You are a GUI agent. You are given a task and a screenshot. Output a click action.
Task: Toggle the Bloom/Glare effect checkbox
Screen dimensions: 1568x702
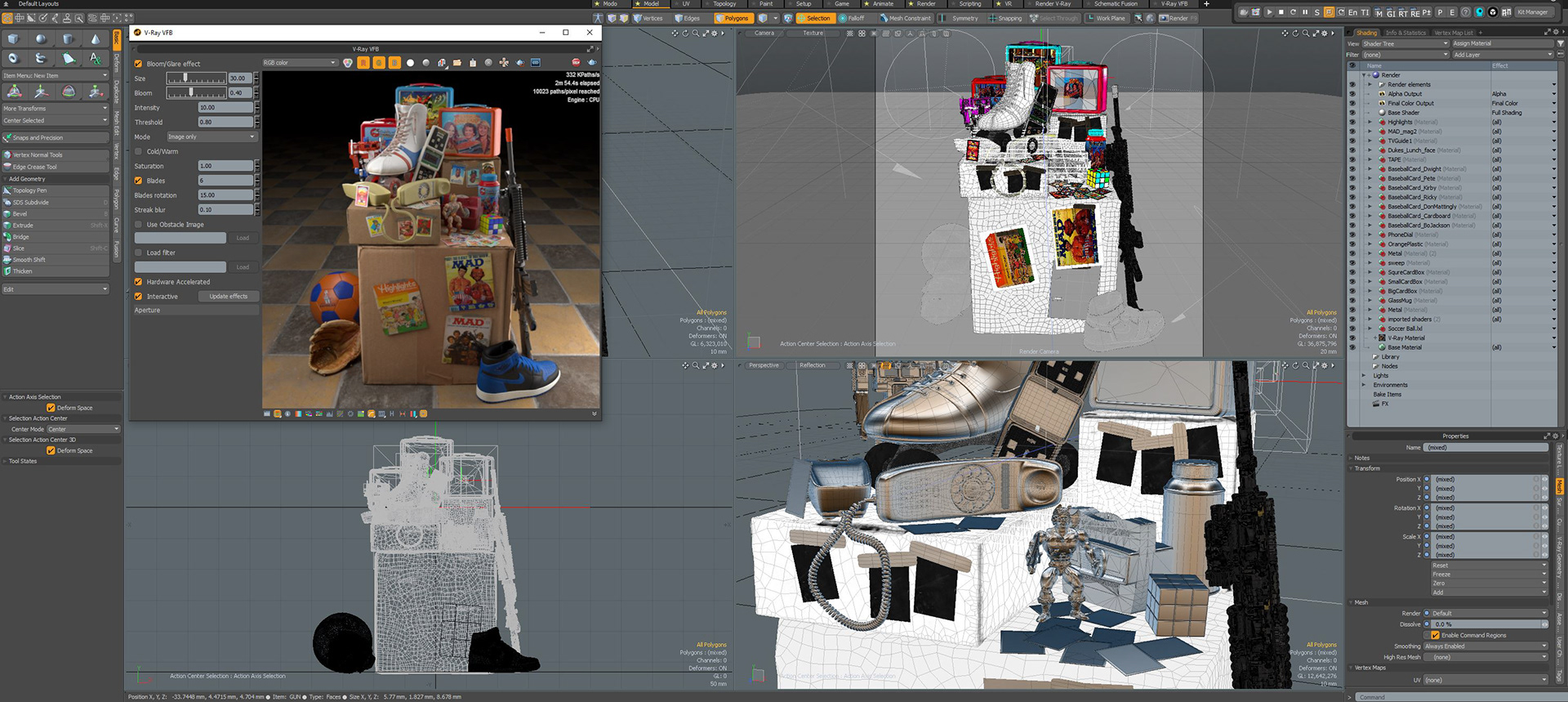pyautogui.click(x=138, y=64)
